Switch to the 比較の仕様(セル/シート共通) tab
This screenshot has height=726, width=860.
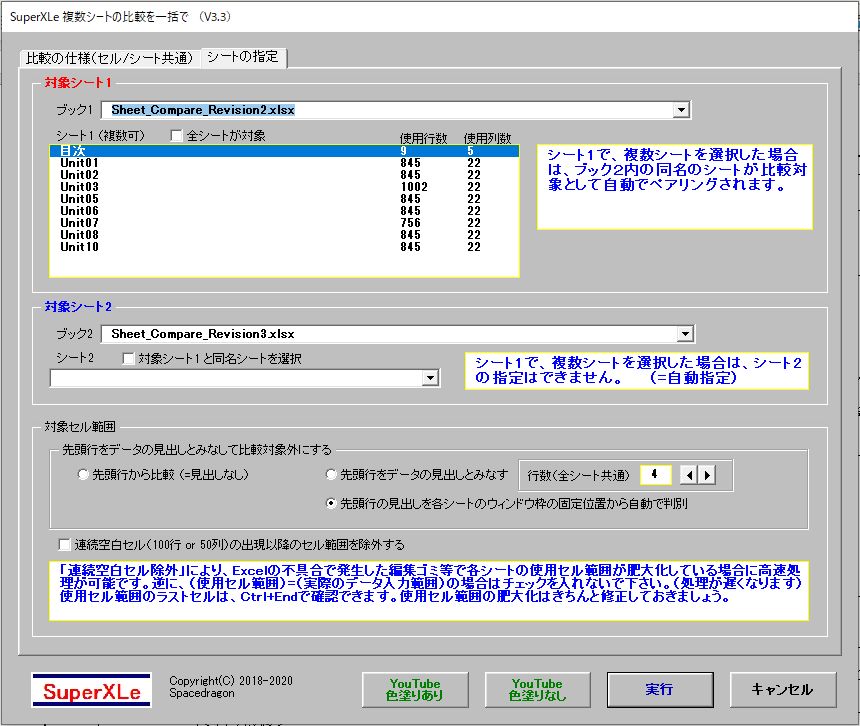click(110, 58)
